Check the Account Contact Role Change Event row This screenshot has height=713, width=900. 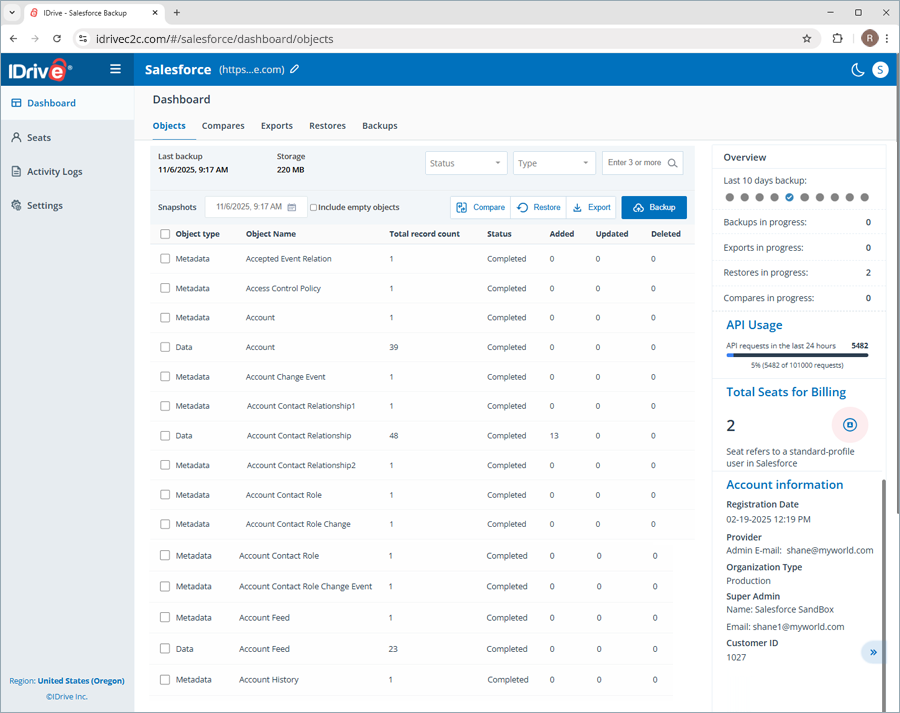[x=165, y=586]
